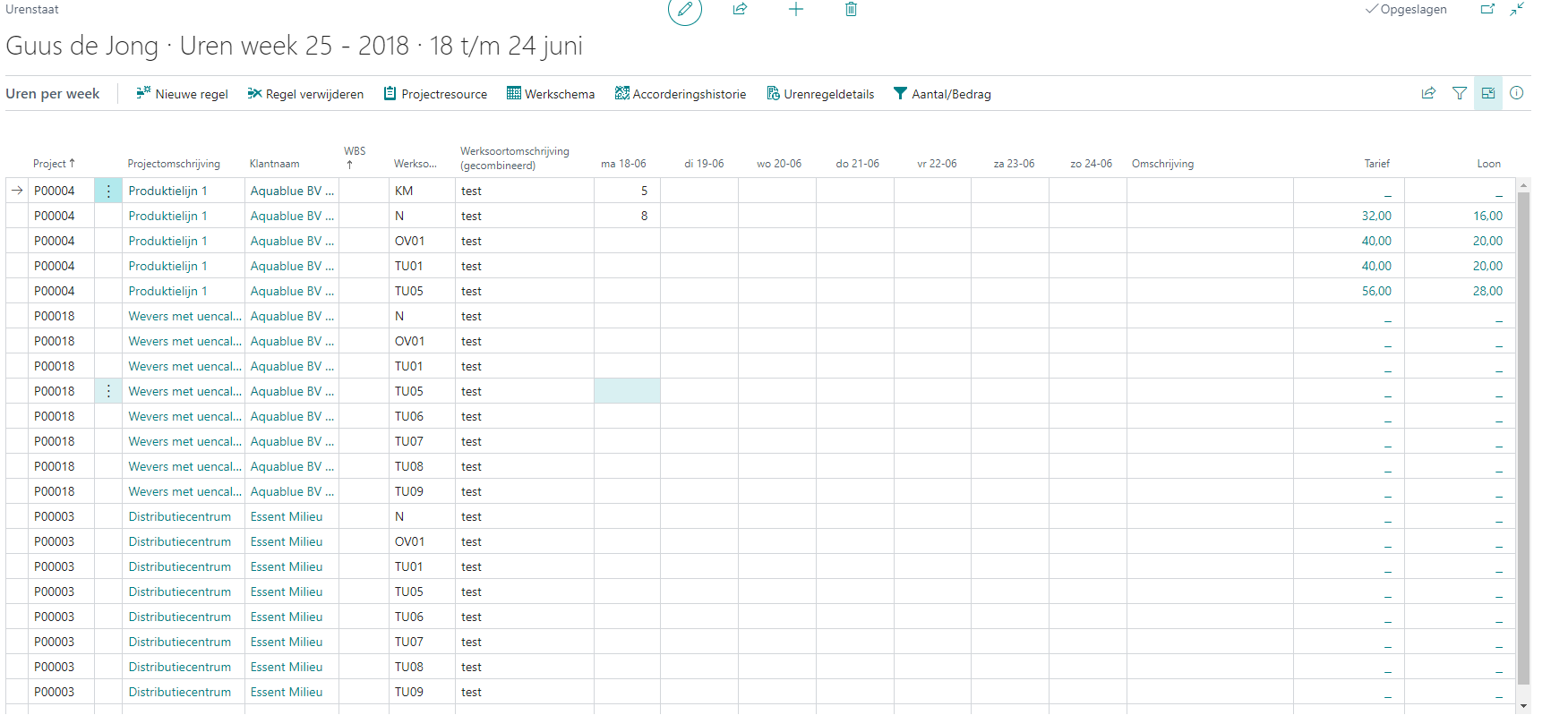This screenshot has width=1568, height=715.
Task: Click Regel verwijderen button
Action: 305,94
